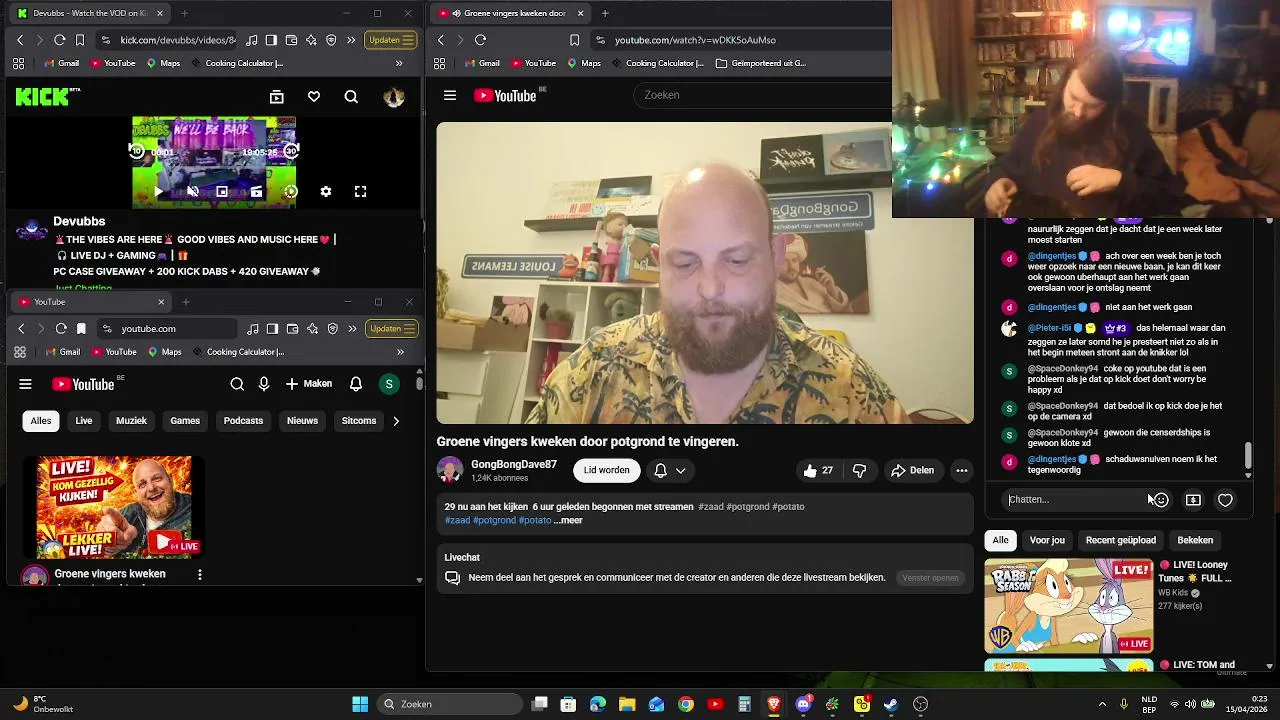The height and width of the screenshot is (720, 1280).
Task: Open Steam from the taskbar
Action: (890, 704)
